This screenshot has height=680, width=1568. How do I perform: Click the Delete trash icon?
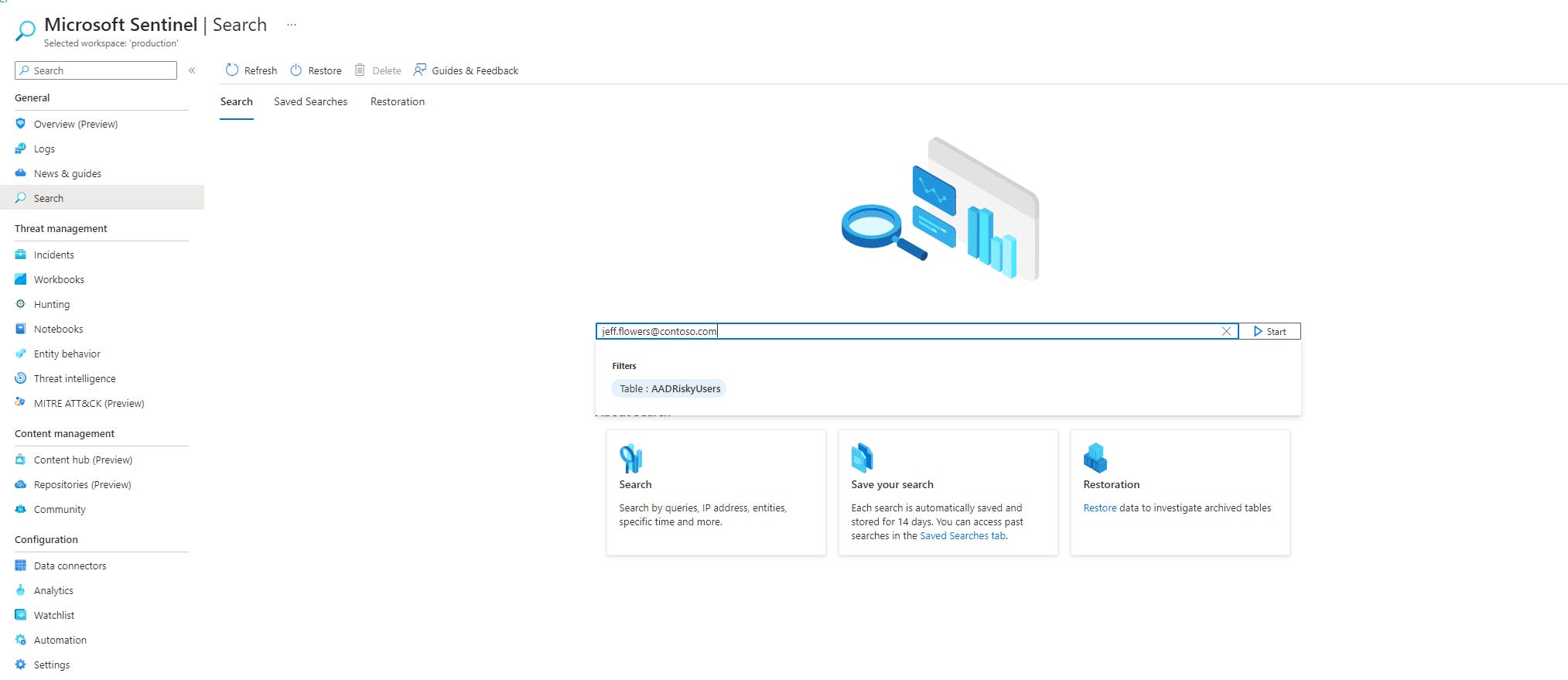pos(360,70)
